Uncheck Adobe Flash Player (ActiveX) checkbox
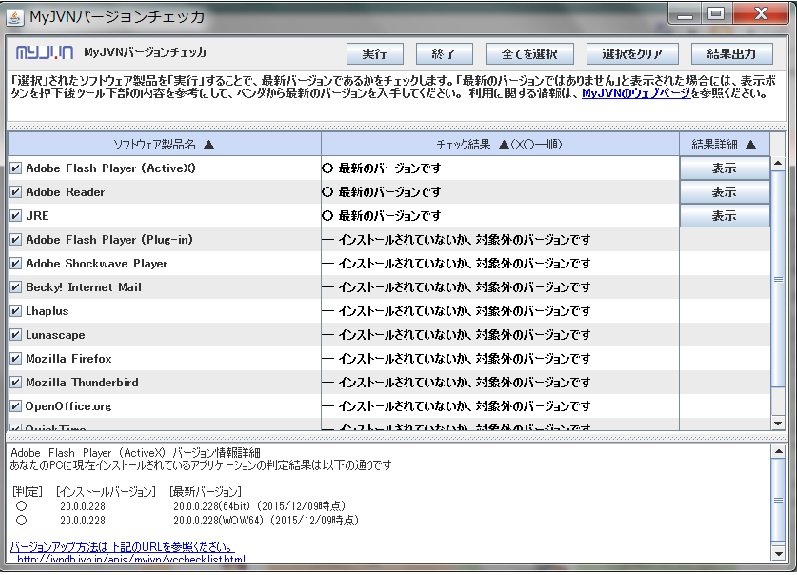Viewport: 797px width, 575px height. point(16,168)
